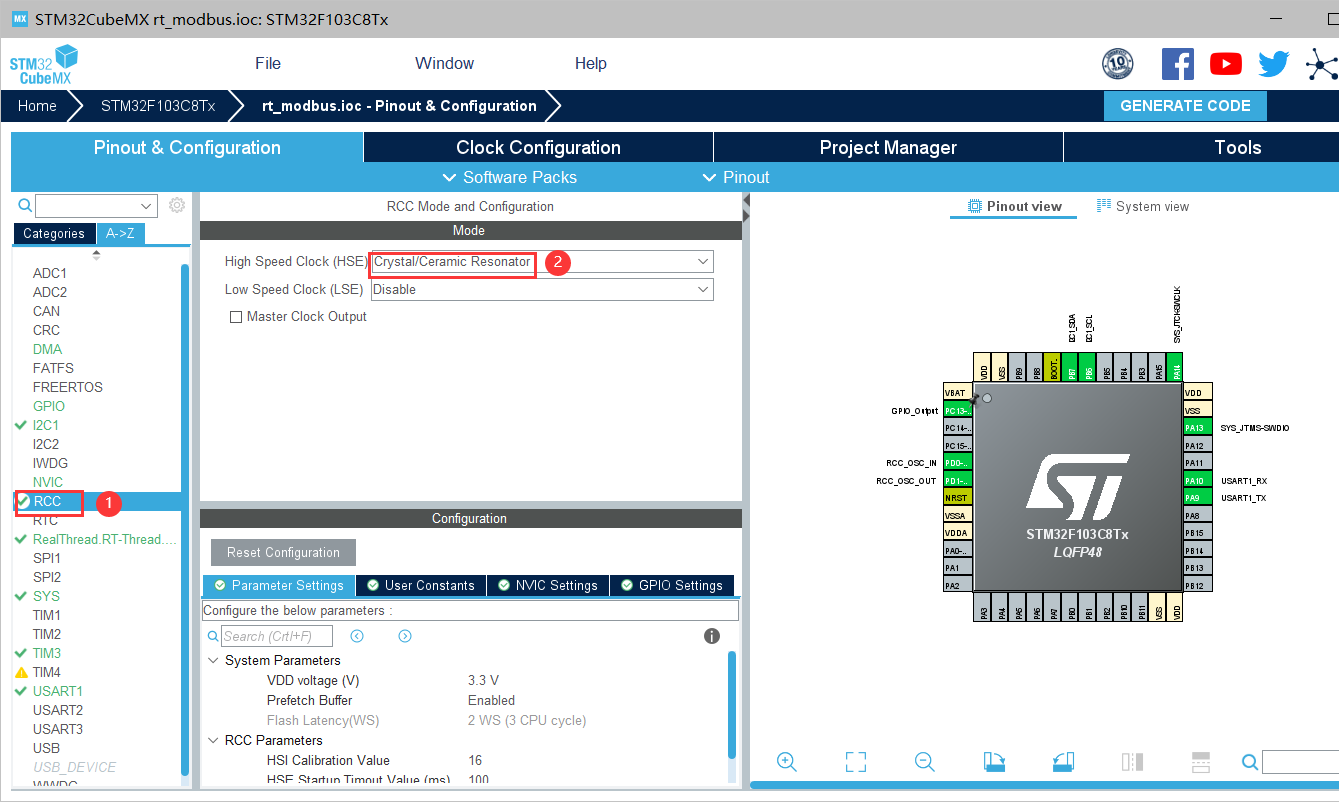
Task: Click the pin search magnifier icon
Action: [x=1249, y=763]
